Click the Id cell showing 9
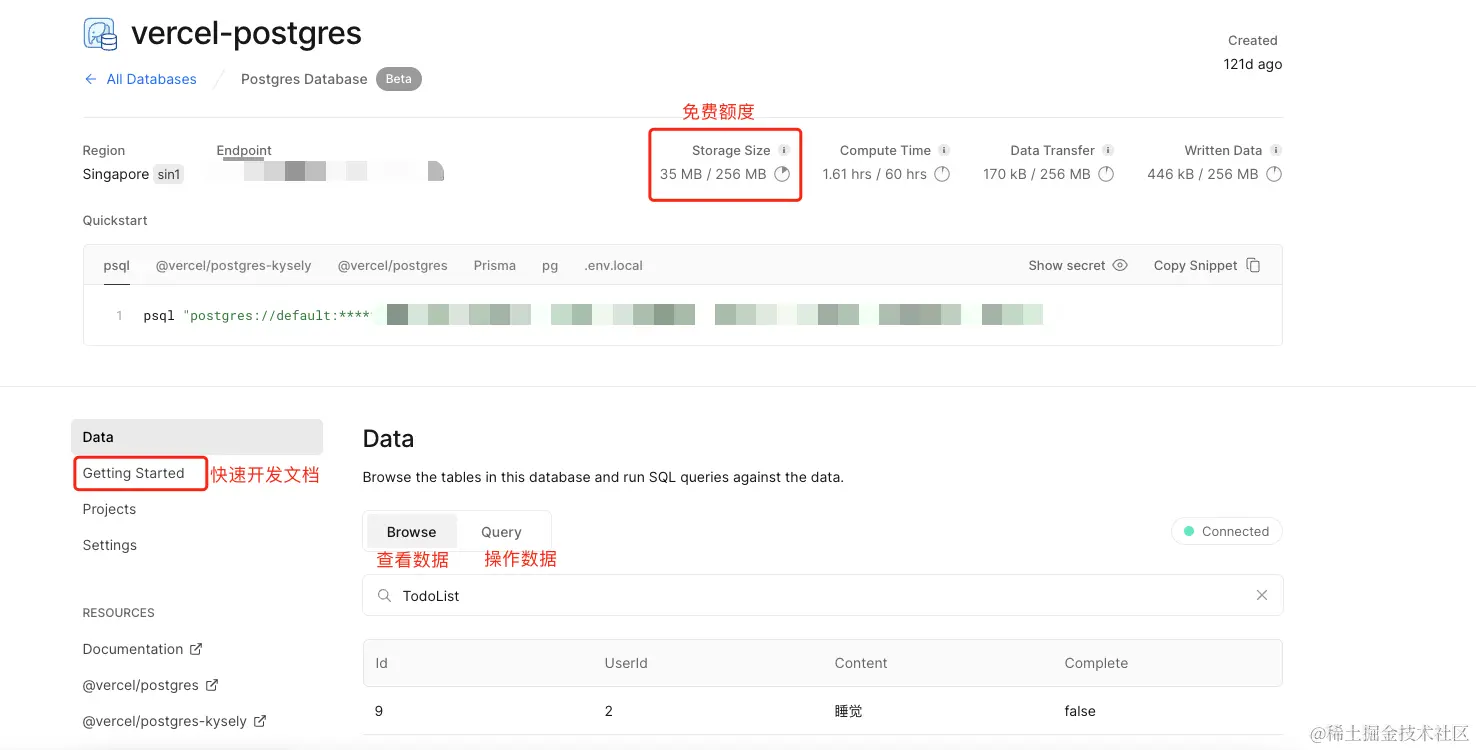Image resolution: width=1476 pixels, height=750 pixels. 379,711
